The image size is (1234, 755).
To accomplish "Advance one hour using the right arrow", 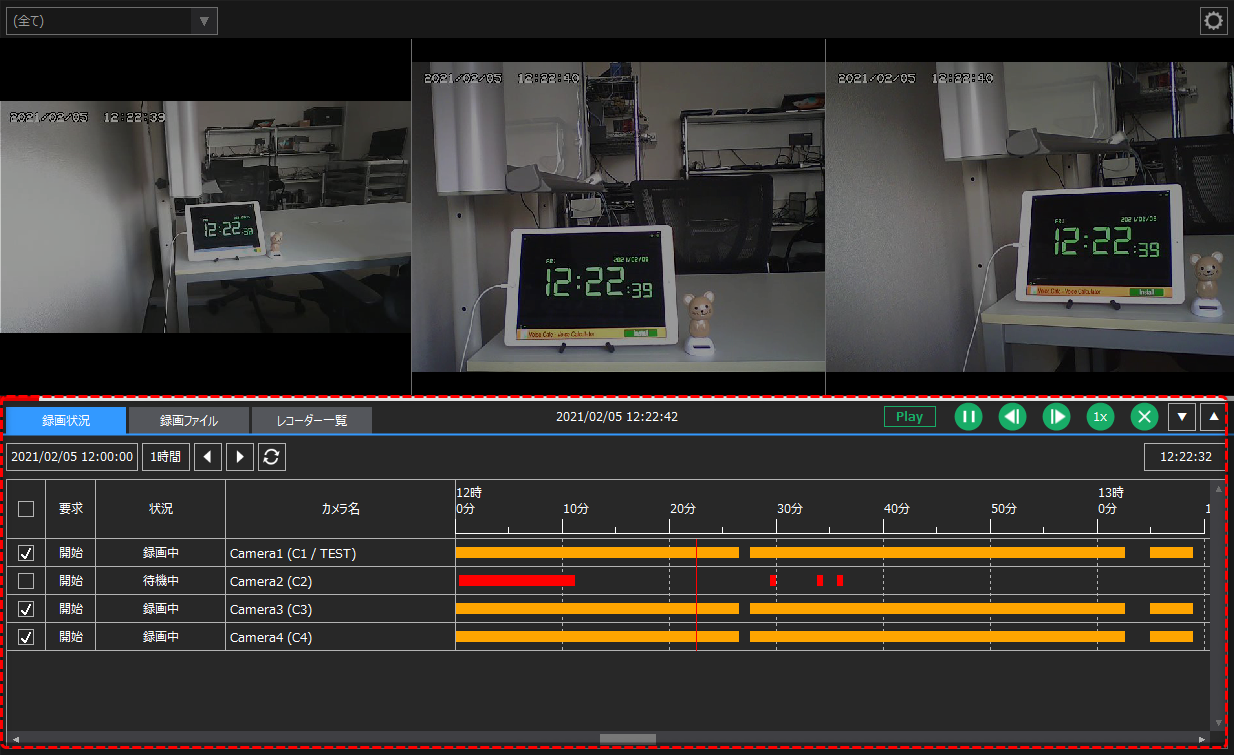I will pos(240,456).
